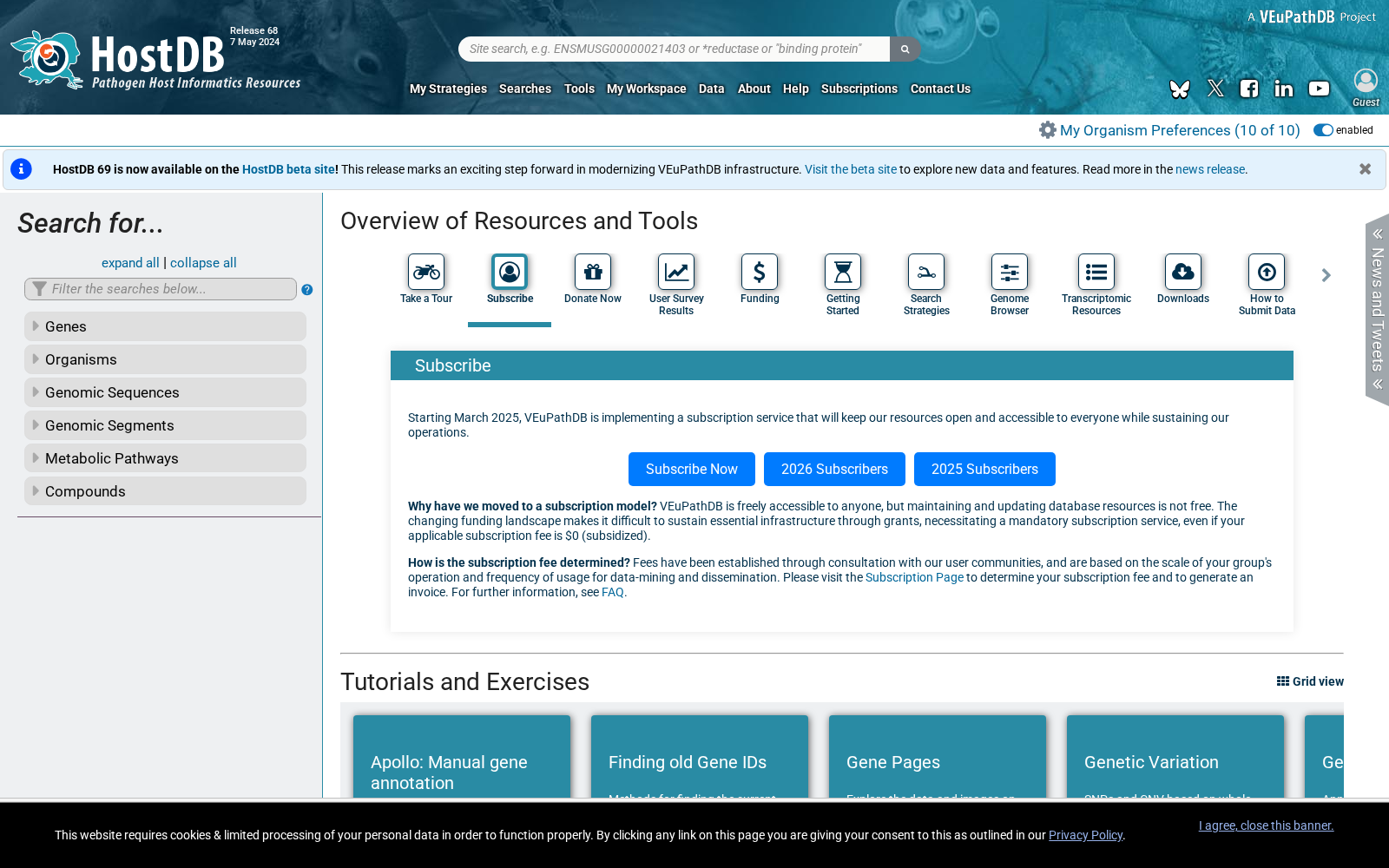Open the Searches menu
The image size is (1389, 868).
point(525,89)
